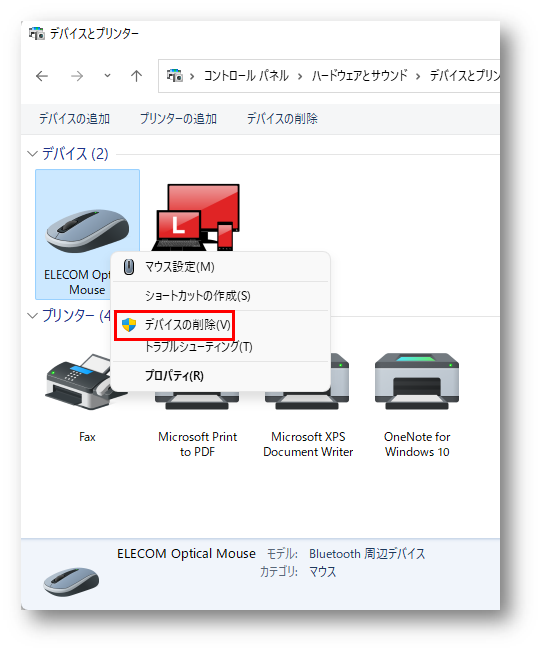Viewport: 542px width, 652px height.
Task: Click デバイスとプリンター window title text
Action: [x=94, y=34]
